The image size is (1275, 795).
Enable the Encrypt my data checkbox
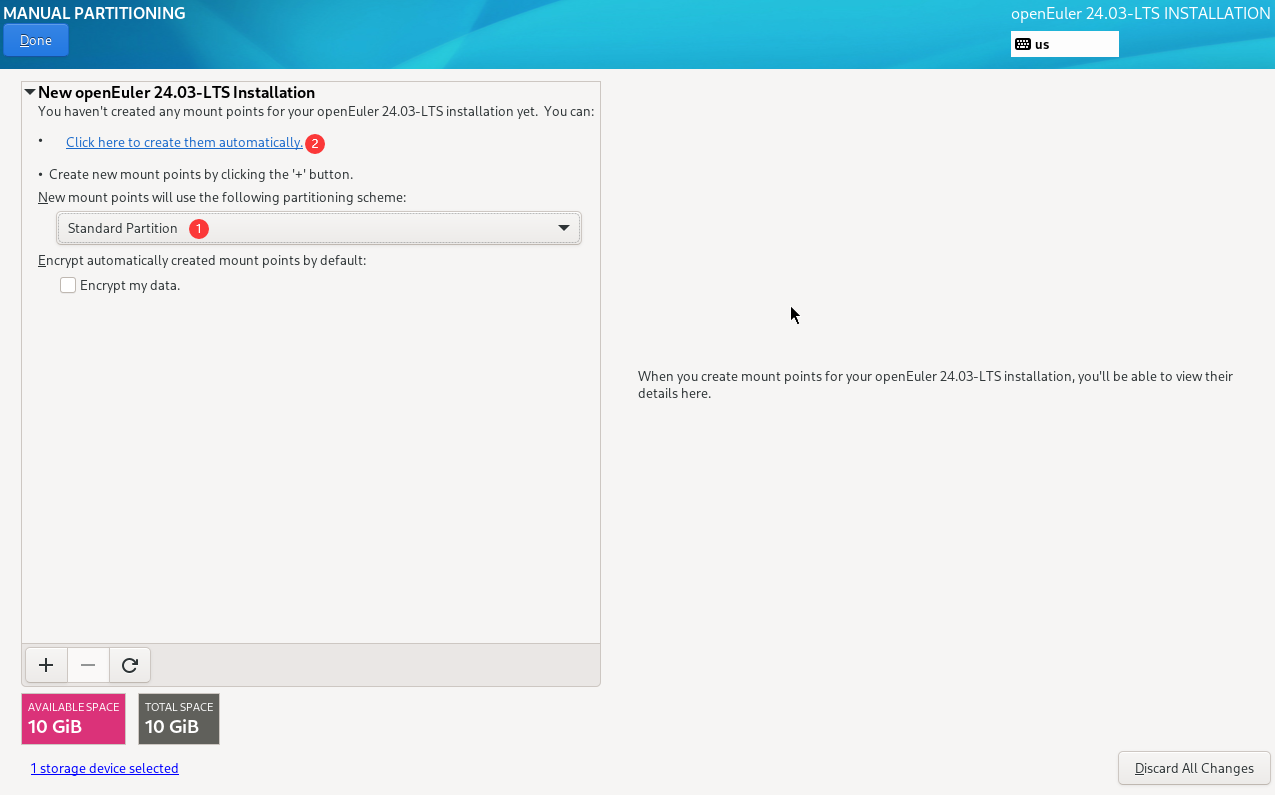[68, 285]
